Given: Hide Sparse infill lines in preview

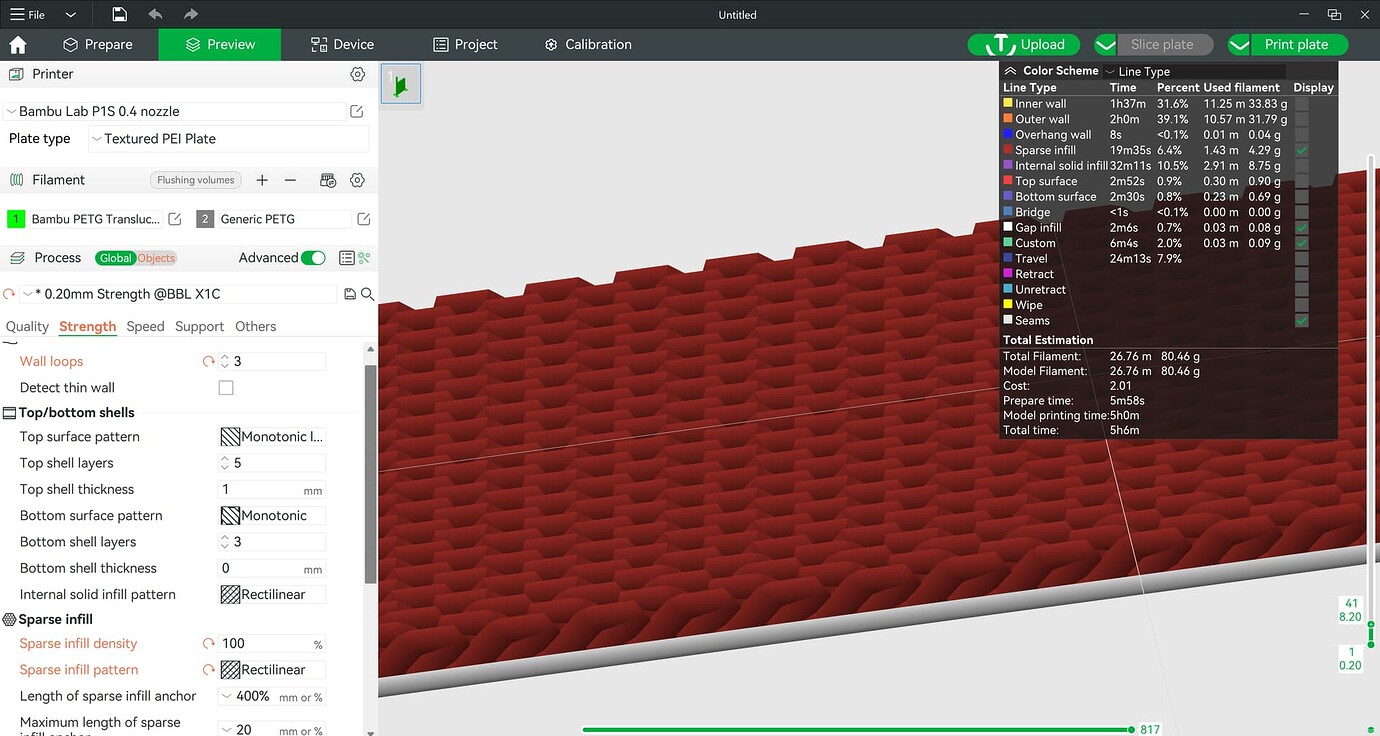Looking at the screenshot, I should pos(1302,150).
